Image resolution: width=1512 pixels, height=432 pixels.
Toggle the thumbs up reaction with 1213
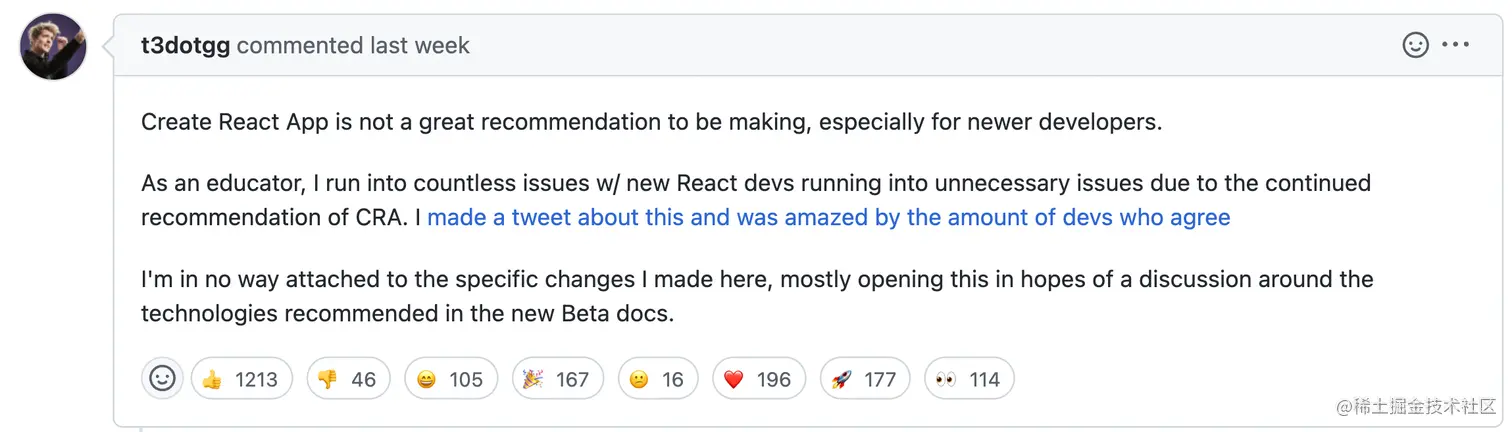241,379
